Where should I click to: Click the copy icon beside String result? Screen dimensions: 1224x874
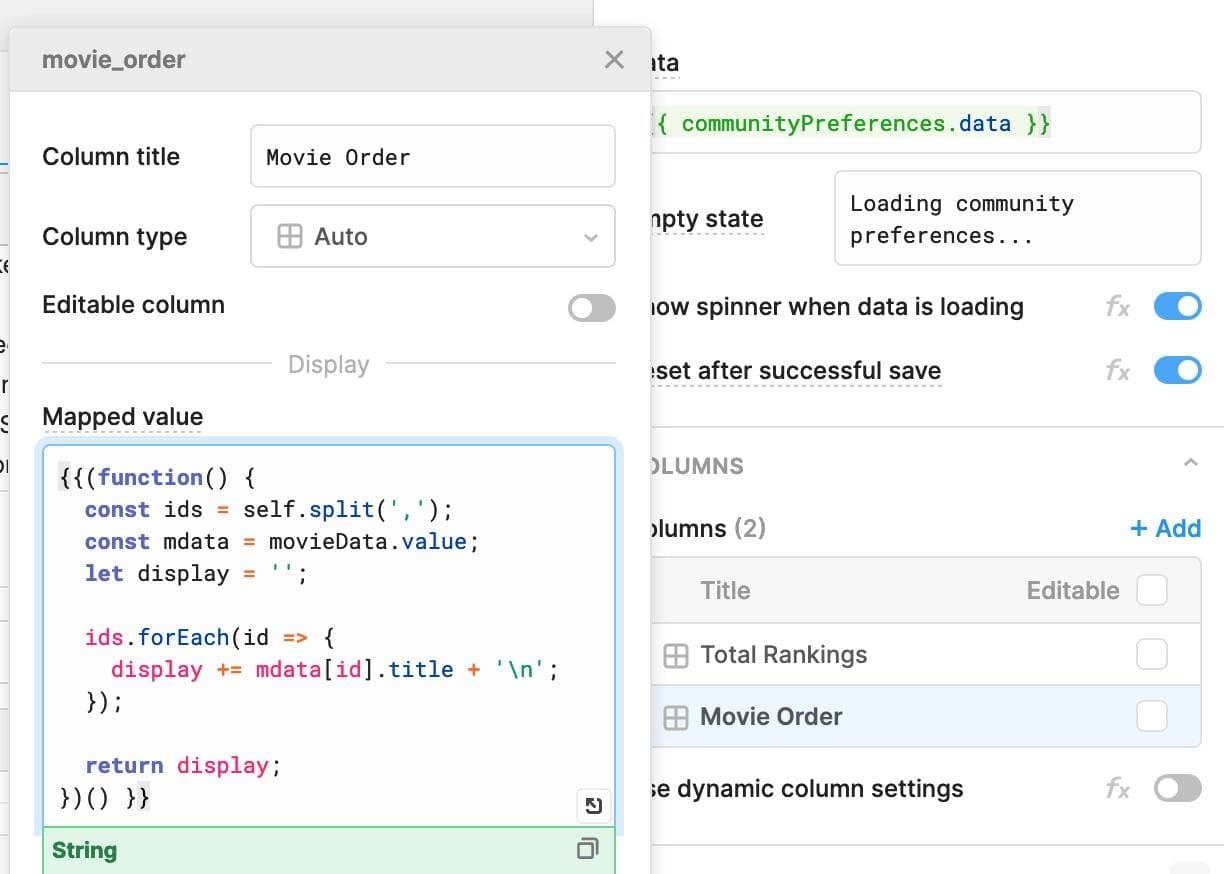[588, 849]
